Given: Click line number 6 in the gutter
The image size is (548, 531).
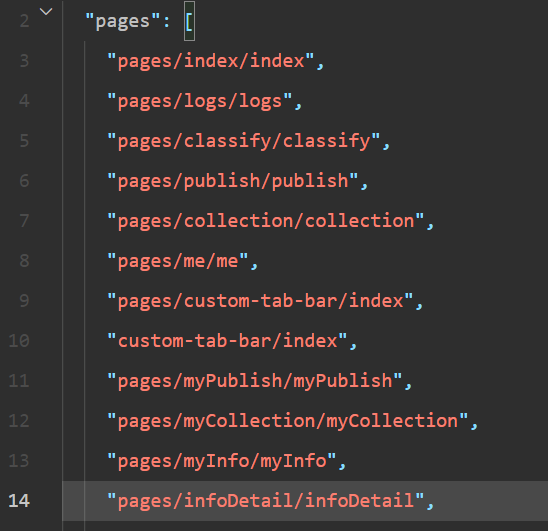Looking at the screenshot, I should pos(24,181).
